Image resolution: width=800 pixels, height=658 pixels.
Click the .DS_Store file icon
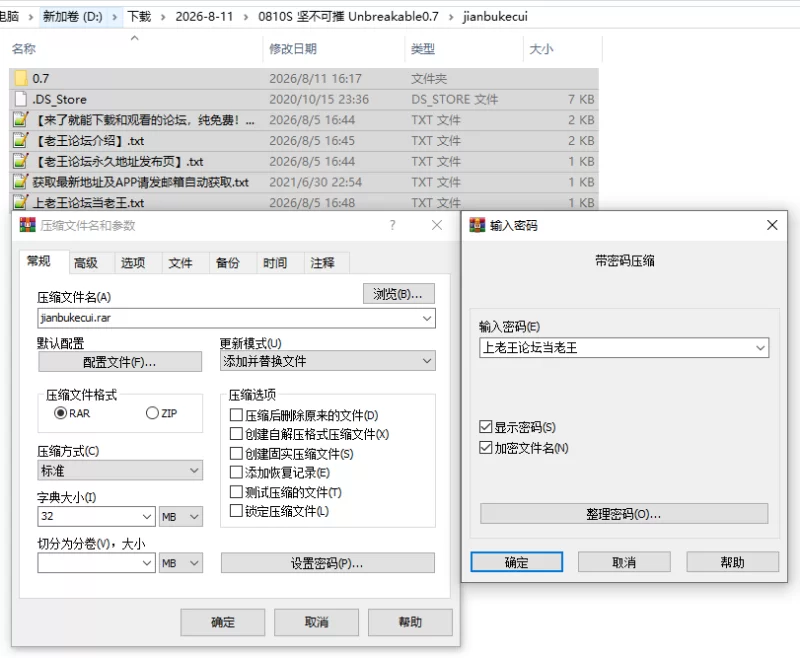point(20,99)
